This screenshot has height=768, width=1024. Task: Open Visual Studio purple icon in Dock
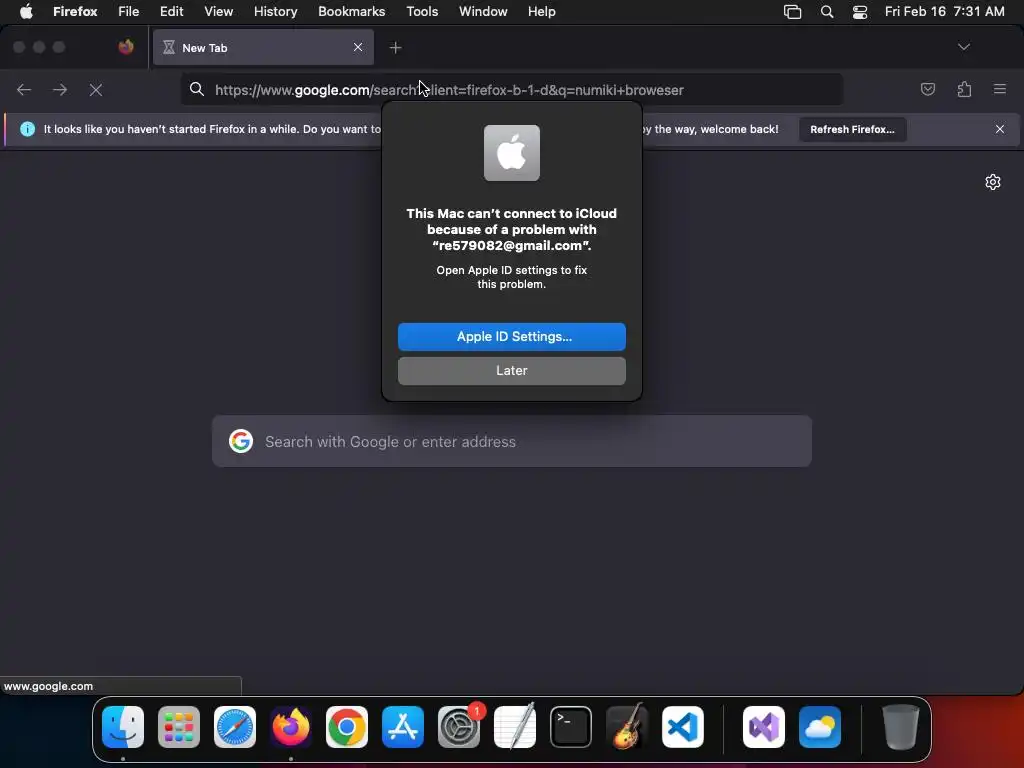764,727
